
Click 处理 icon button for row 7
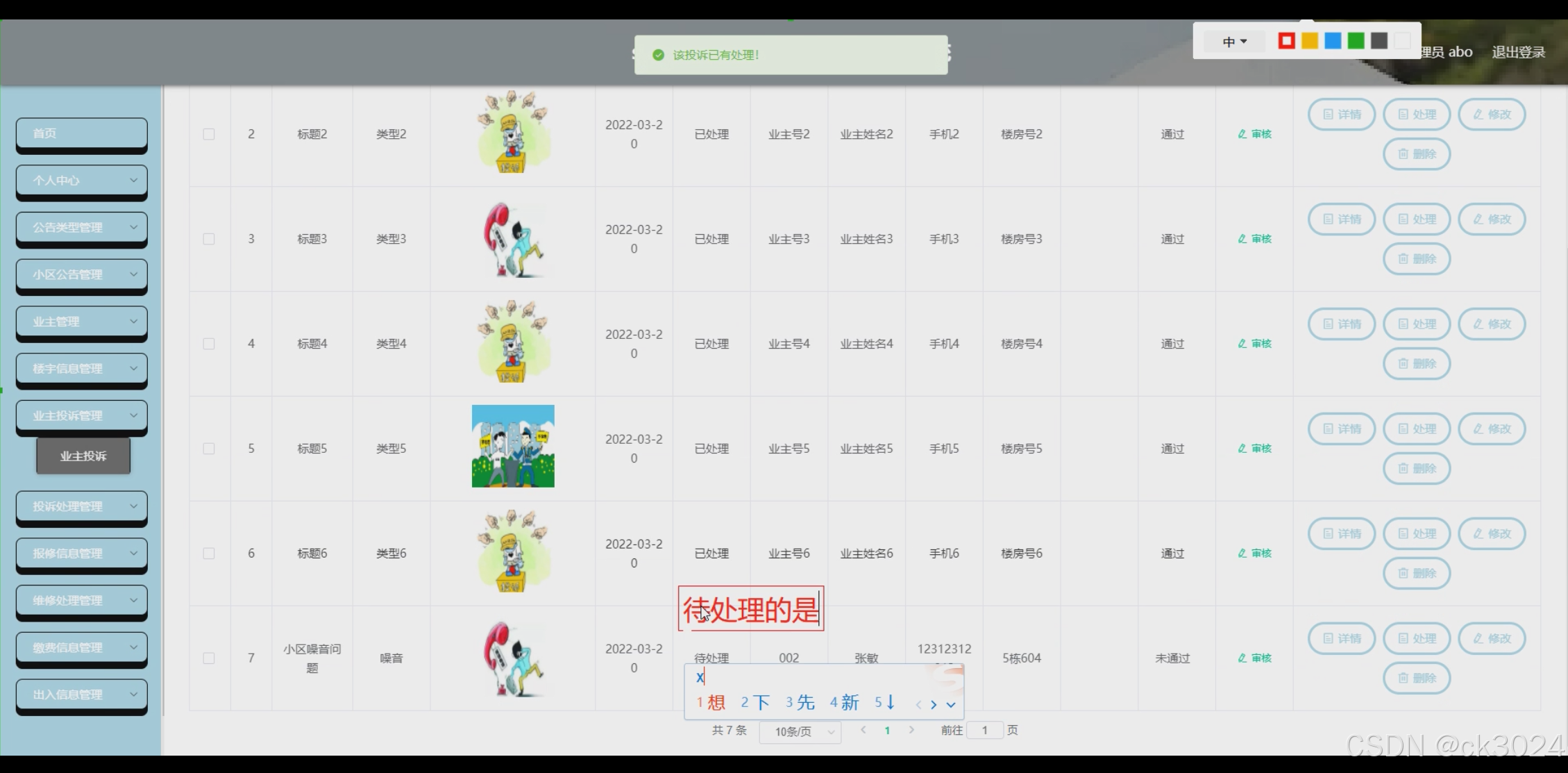[1416, 639]
